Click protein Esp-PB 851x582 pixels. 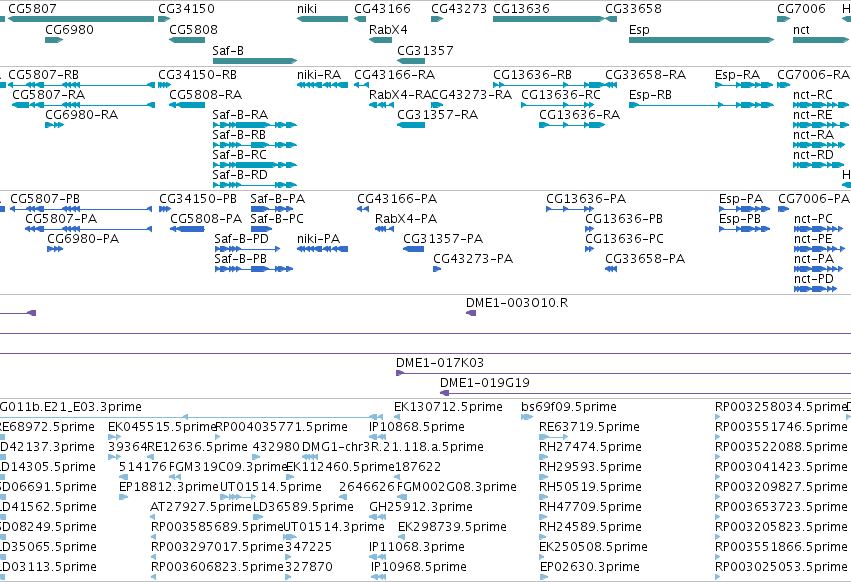click(745, 229)
